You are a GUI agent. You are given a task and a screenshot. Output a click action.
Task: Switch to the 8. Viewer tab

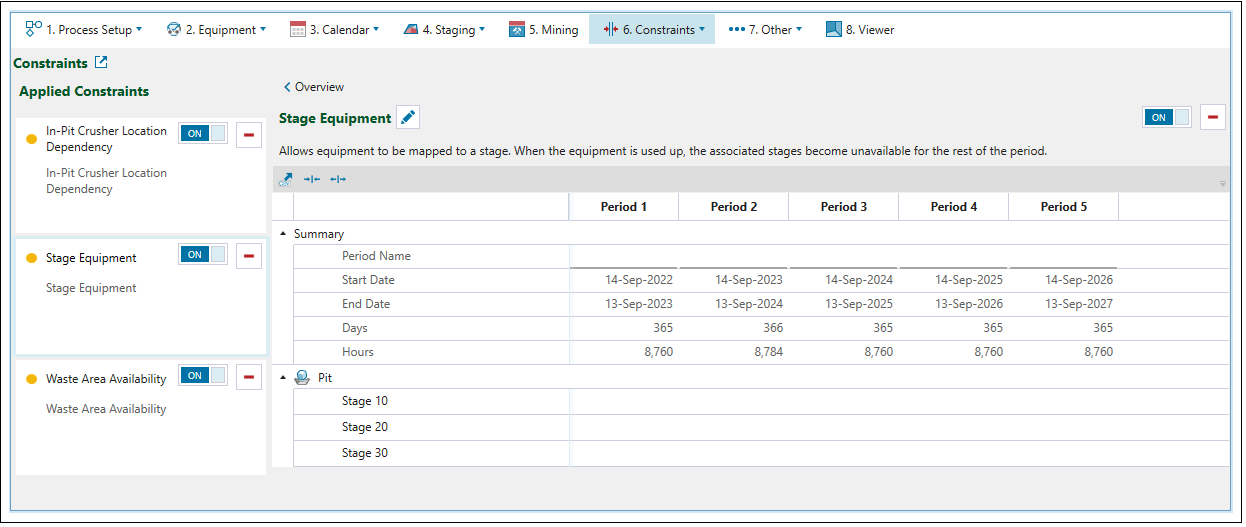[x=860, y=30]
